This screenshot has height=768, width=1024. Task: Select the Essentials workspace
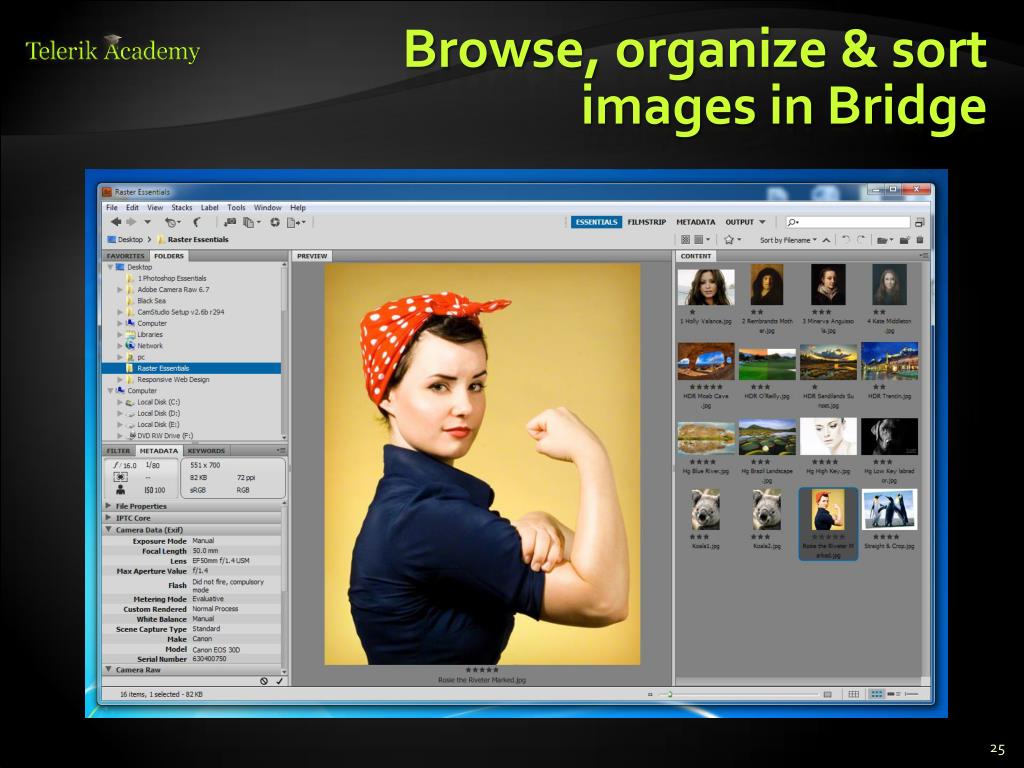(x=596, y=222)
